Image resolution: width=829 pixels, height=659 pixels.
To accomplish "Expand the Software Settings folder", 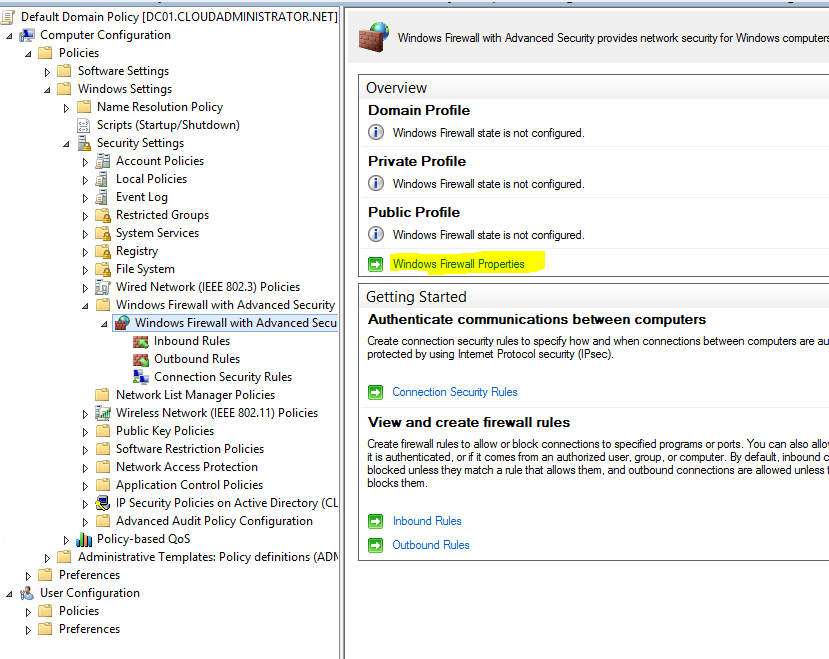I will [47, 72].
